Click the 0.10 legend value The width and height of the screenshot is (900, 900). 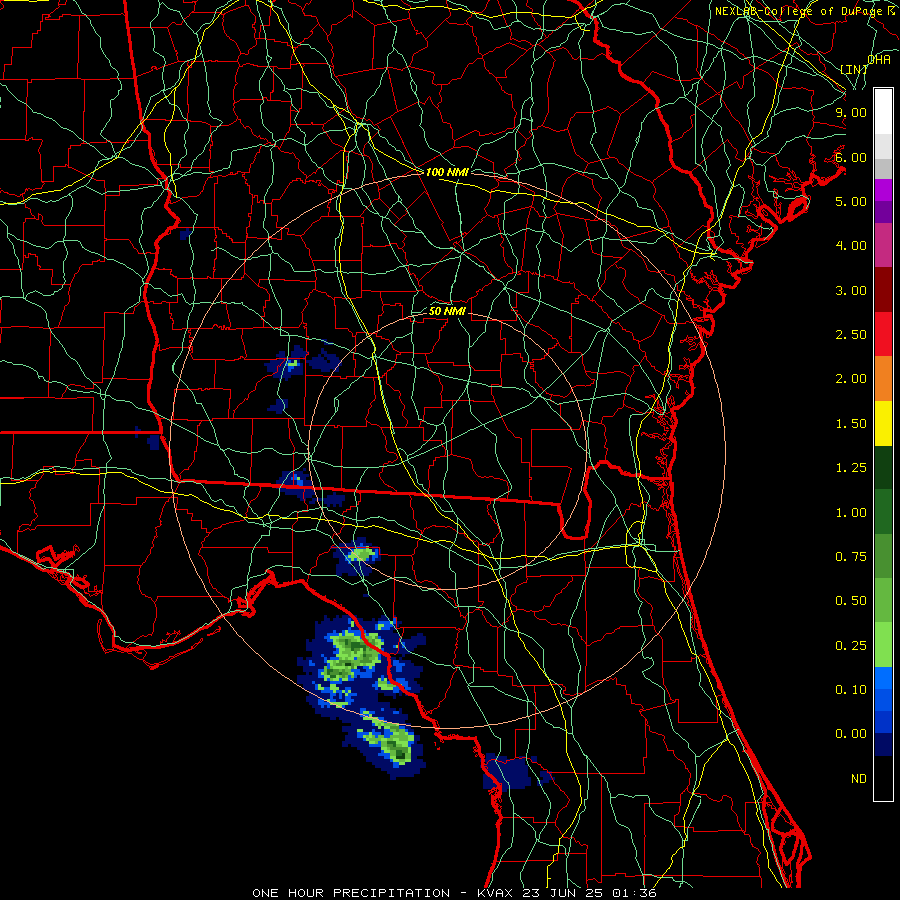[851, 690]
